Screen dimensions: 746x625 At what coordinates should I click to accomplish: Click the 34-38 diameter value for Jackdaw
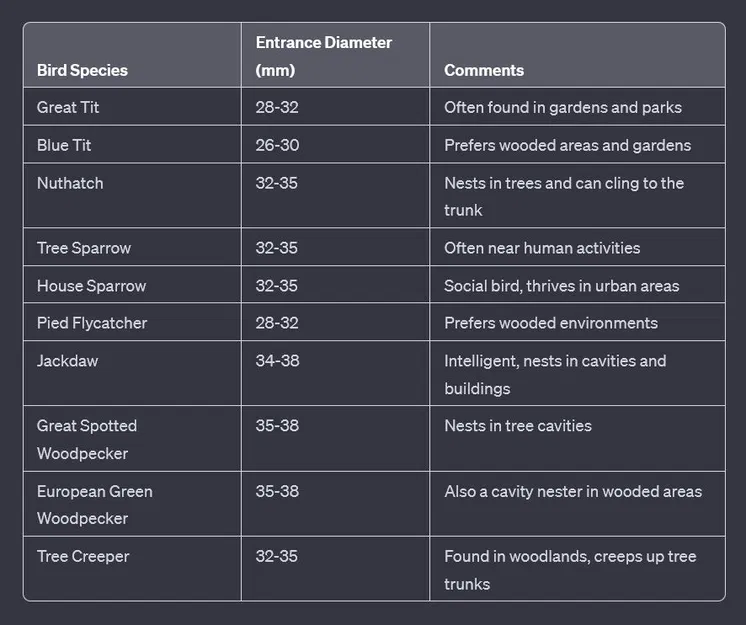pos(277,361)
